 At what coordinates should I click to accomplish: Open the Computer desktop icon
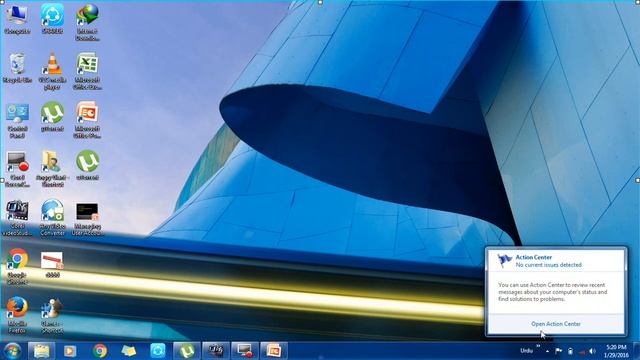point(17,19)
